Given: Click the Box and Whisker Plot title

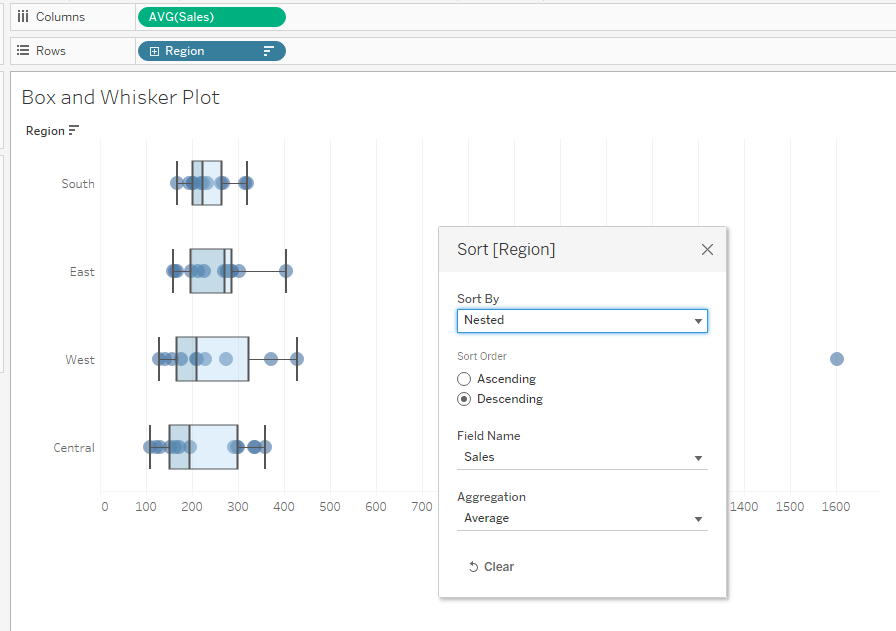Looking at the screenshot, I should (x=120, y=98).
